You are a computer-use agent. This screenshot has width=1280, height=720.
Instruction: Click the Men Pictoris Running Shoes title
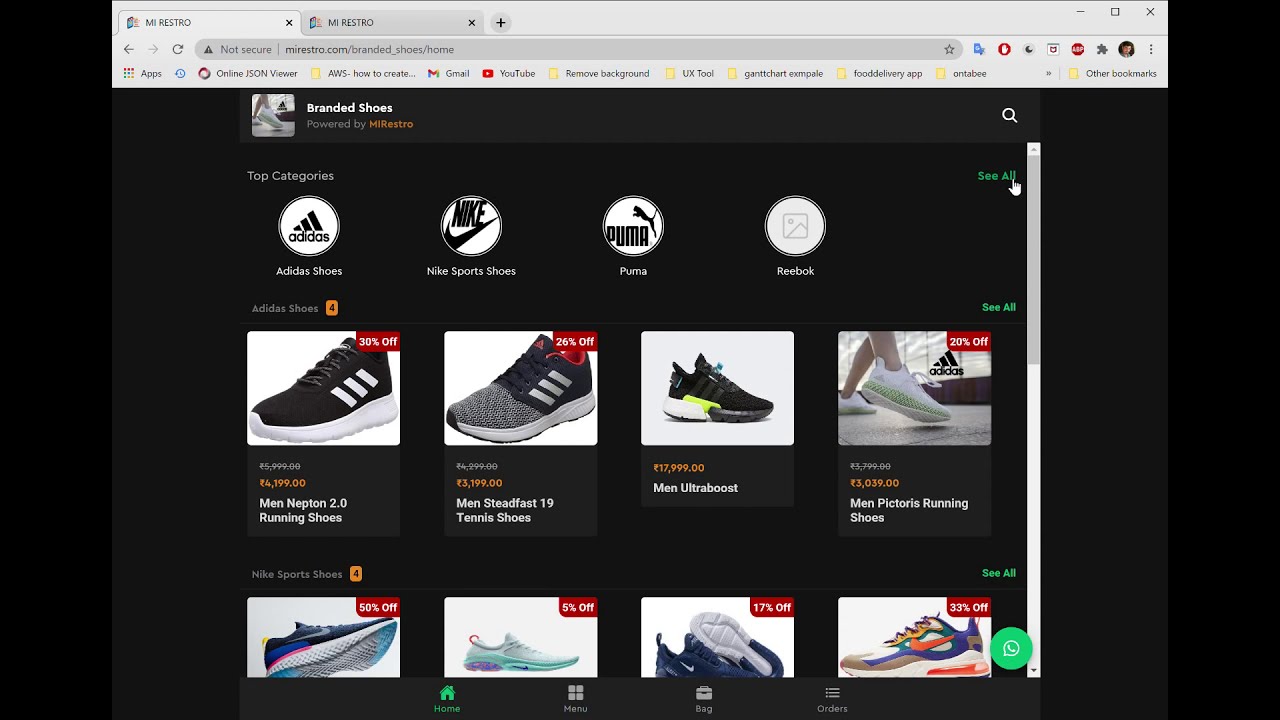pos(909,510)
